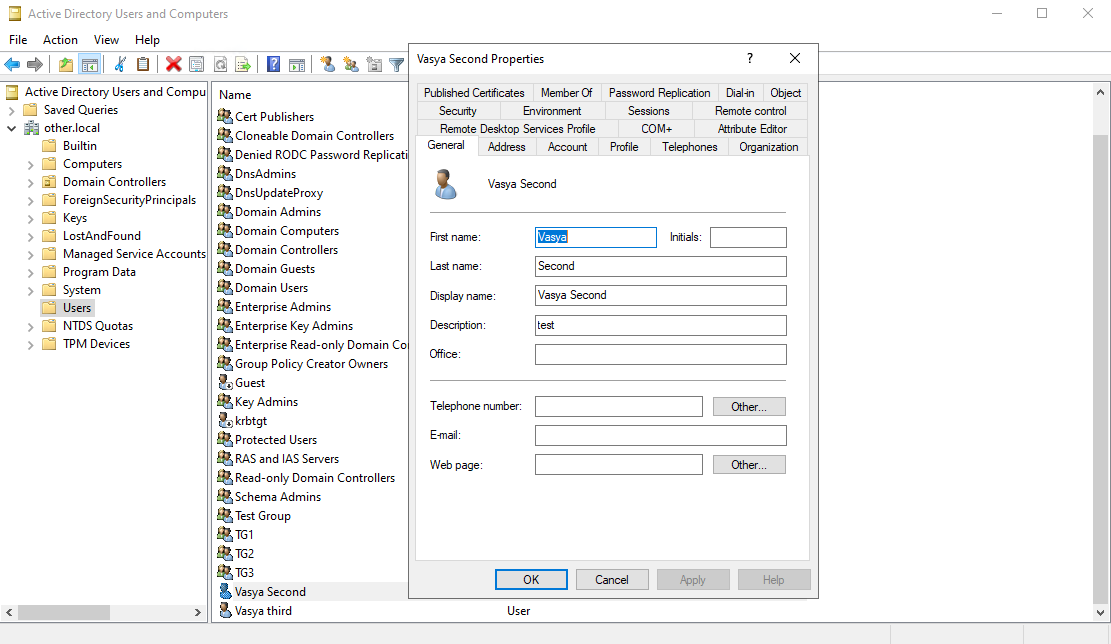Click the Copy clipboard icon
Screen dimensions: 1111x644
point(143,64)
